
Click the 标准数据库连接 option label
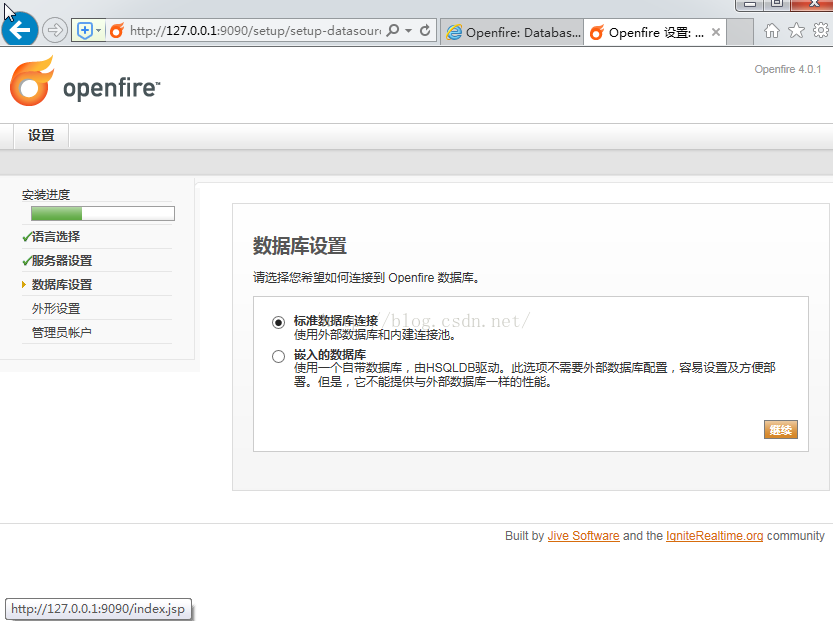(x=336, y=321)
